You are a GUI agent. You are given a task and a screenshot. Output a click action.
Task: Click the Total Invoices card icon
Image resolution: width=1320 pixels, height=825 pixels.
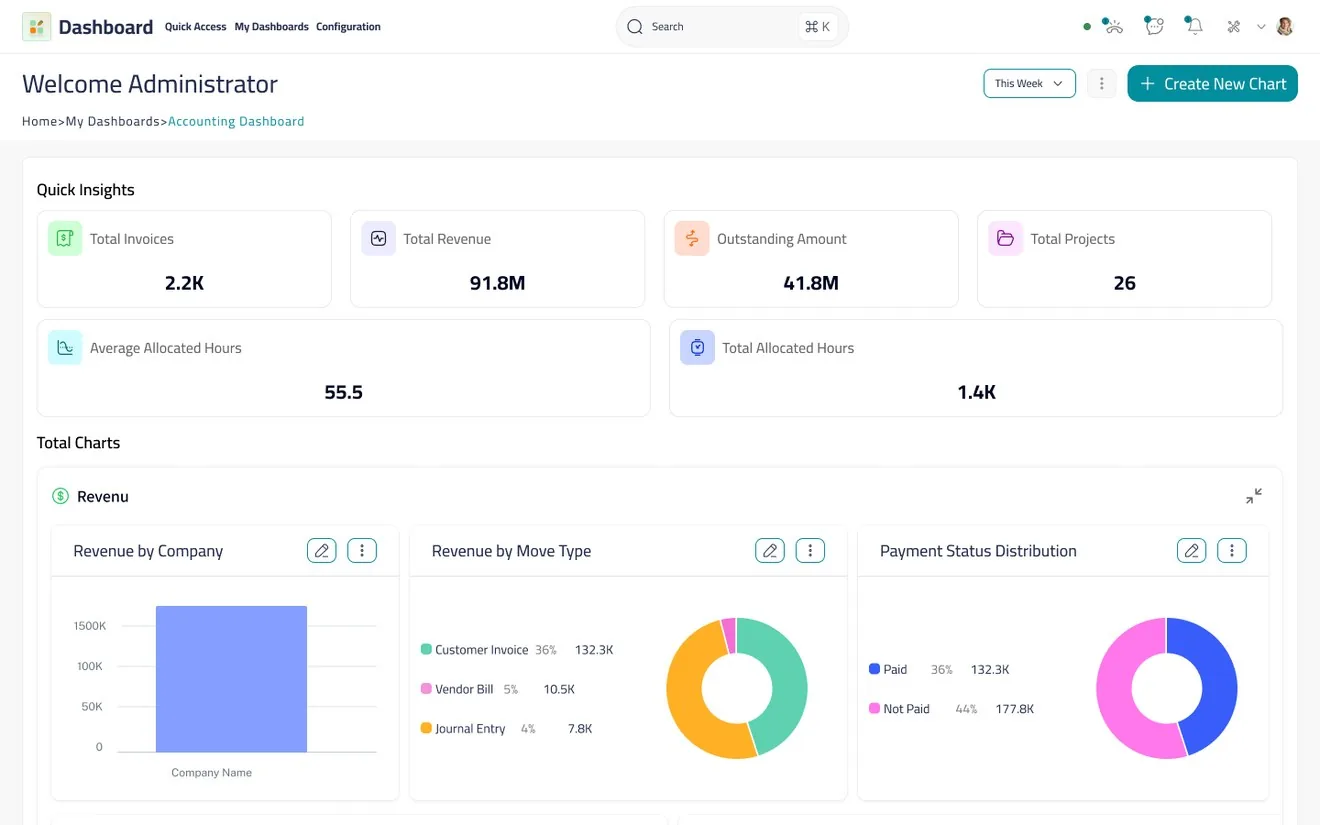(x=65, y=238)
